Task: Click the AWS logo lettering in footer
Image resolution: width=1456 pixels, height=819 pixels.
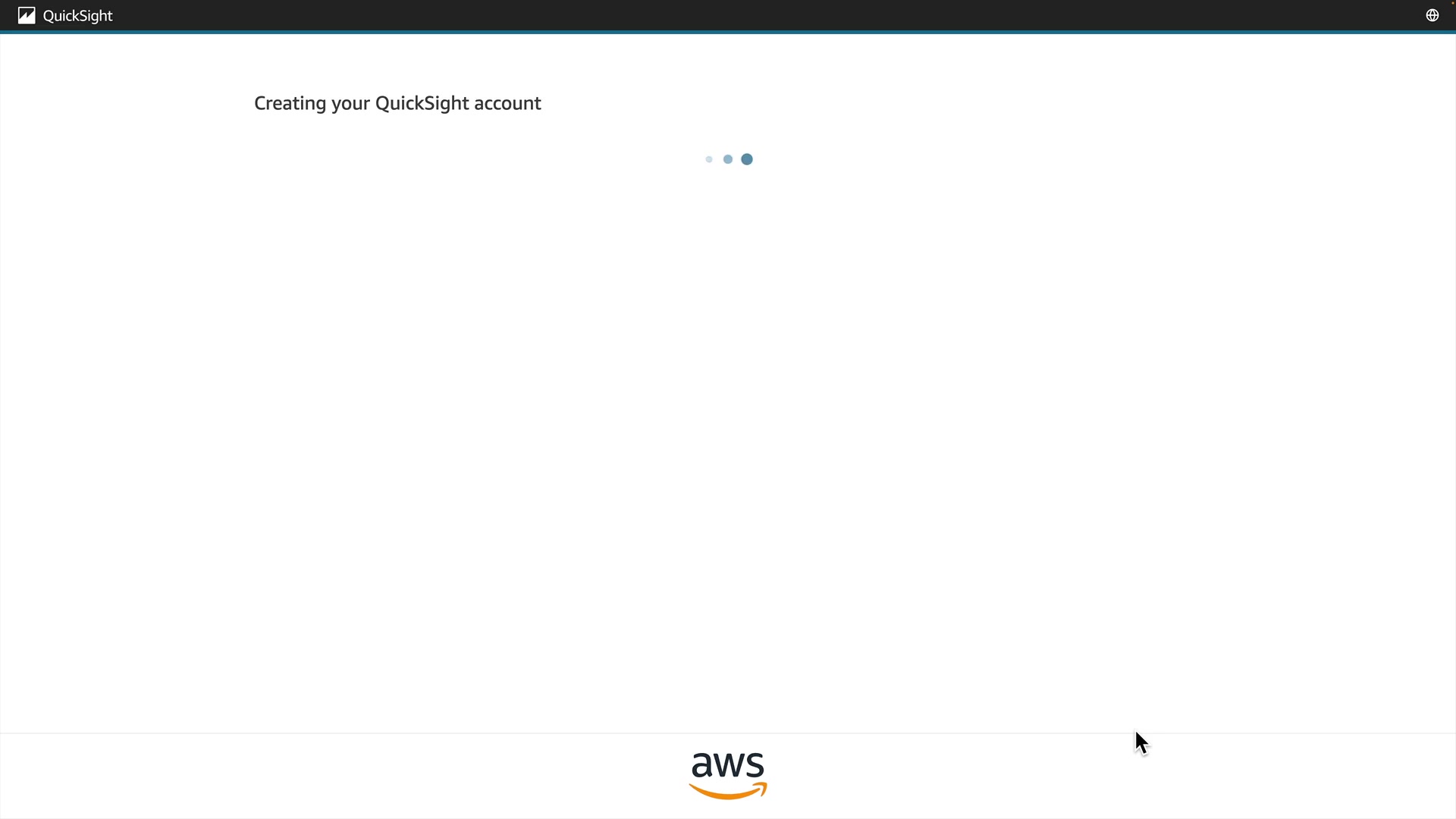Action: (x=728, y=765)
